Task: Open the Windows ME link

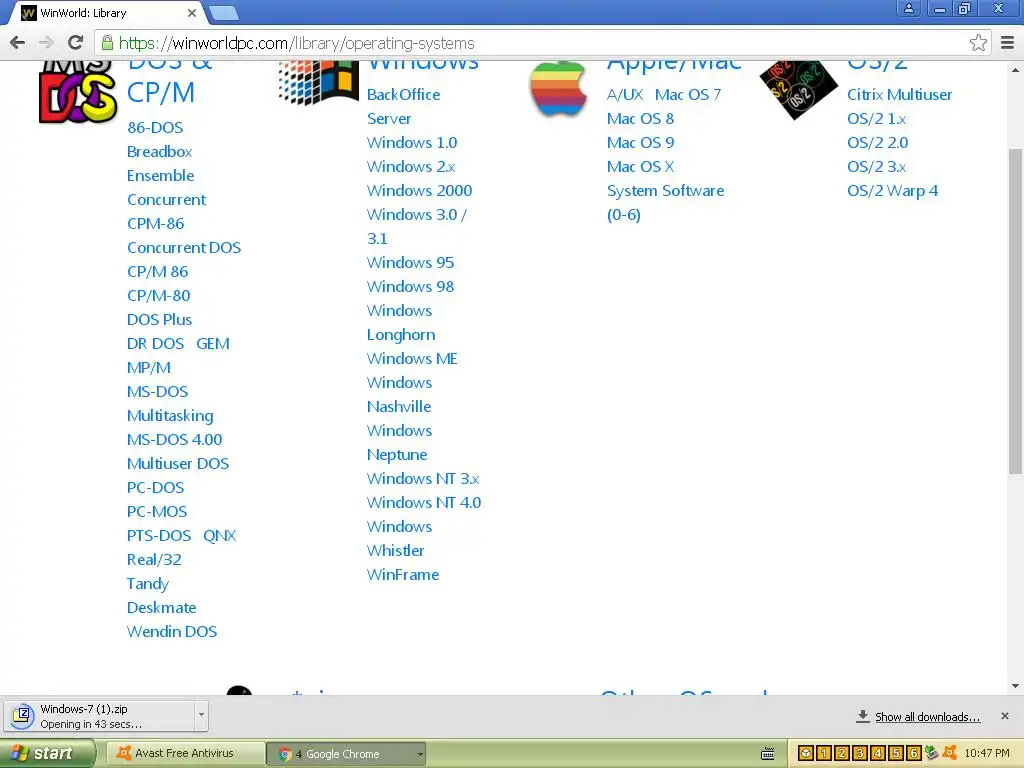Action: (412, 359)
